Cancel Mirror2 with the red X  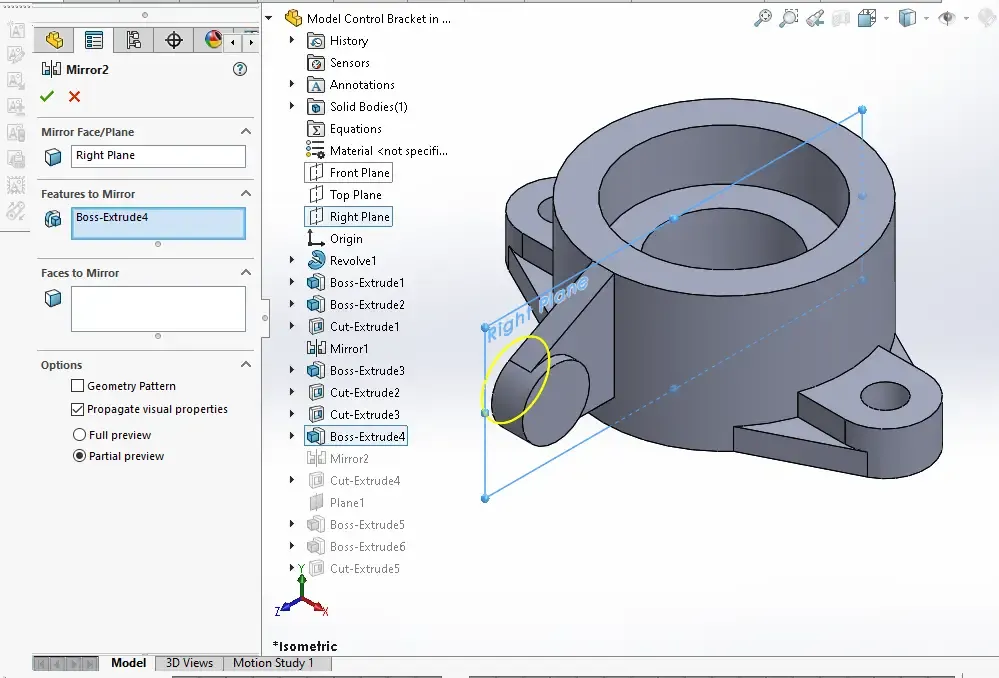tap(75, 97)
